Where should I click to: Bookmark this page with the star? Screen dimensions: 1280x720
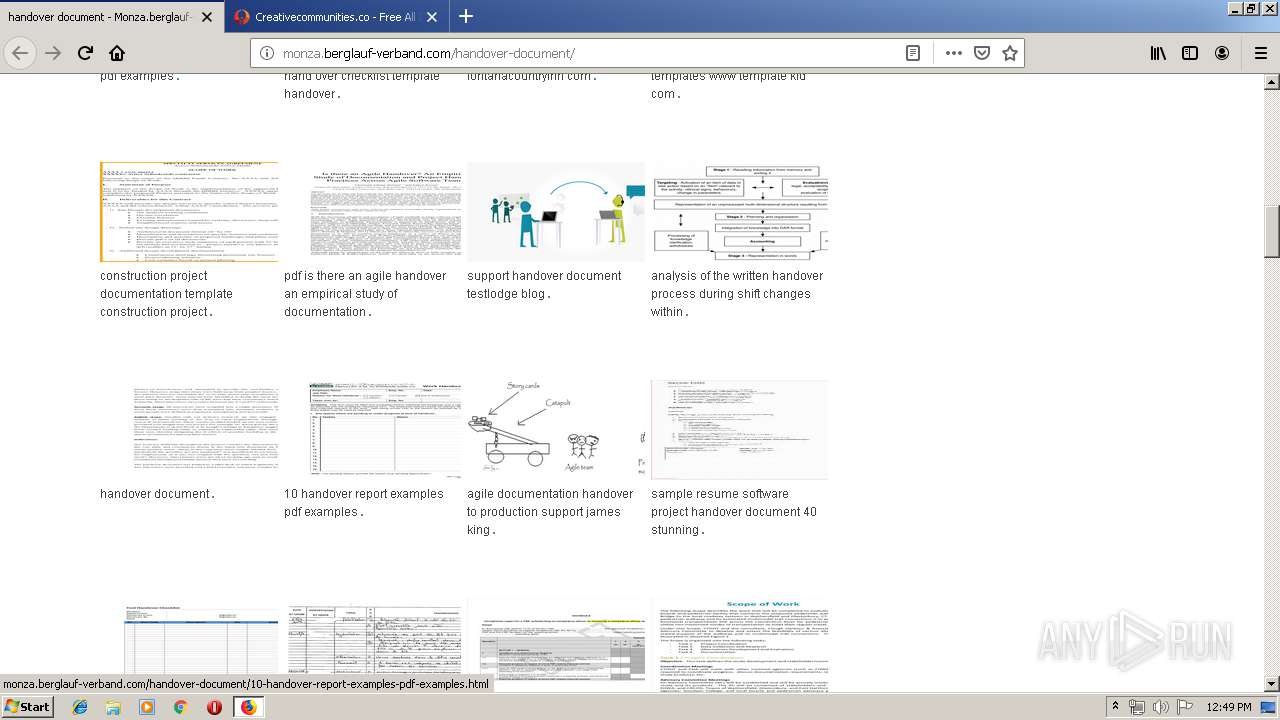(1010, 53)
